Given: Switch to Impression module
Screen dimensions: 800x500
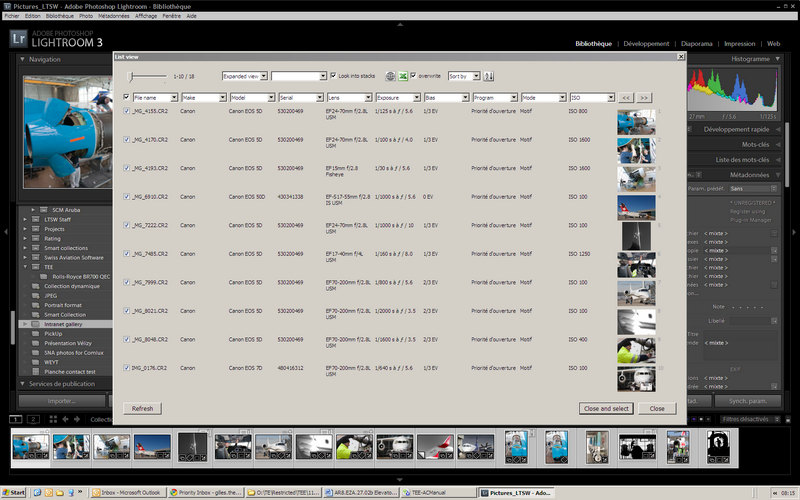Looking at the screenshot, I should tap(739, 43).
